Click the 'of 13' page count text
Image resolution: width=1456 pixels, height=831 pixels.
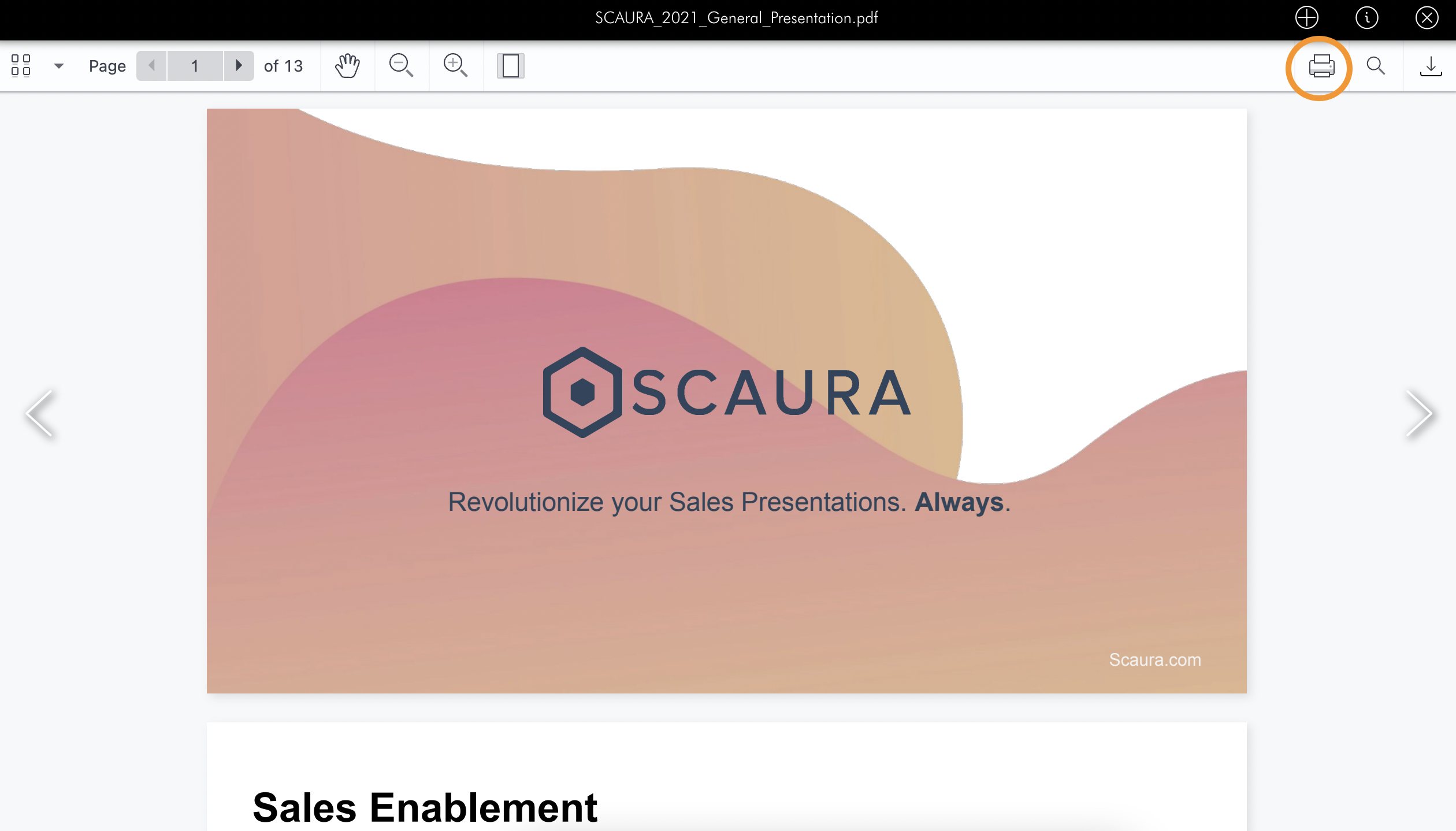(x=283, y=66)
